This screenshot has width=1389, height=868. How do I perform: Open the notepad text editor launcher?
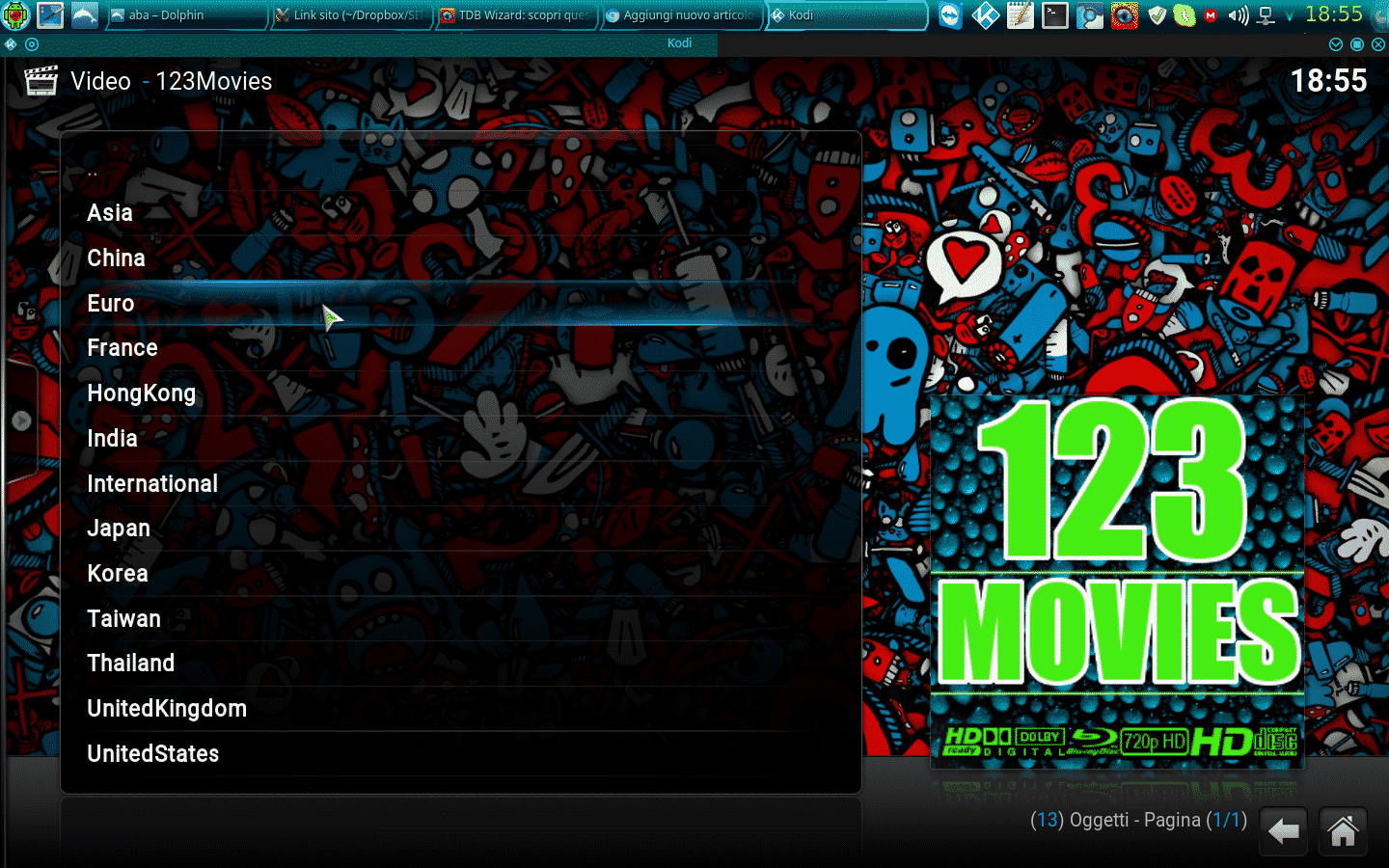click(1021, 15)
